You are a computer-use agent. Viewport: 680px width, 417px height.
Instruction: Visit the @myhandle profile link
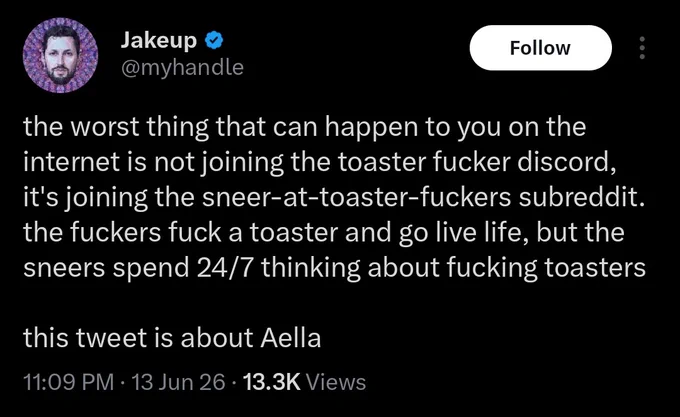pos(182,67)
